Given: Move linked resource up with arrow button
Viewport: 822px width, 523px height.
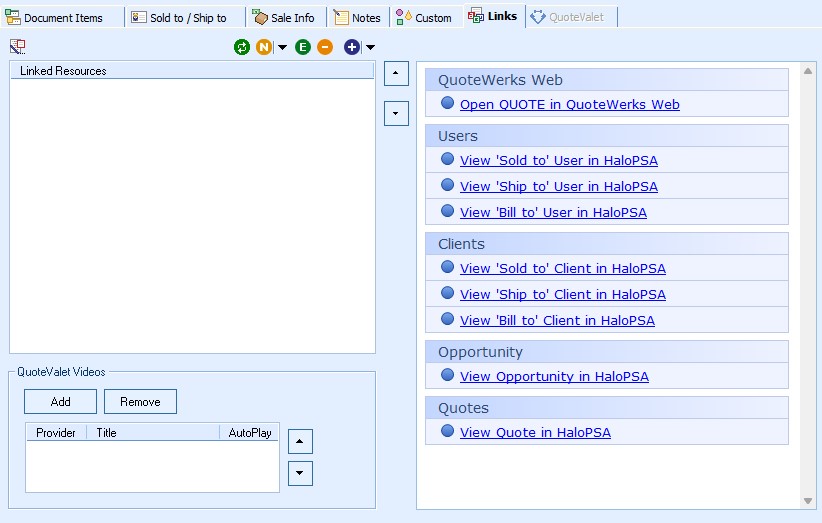Looking at the screenshot, I should pyautogui.click(x=396, y=73).
